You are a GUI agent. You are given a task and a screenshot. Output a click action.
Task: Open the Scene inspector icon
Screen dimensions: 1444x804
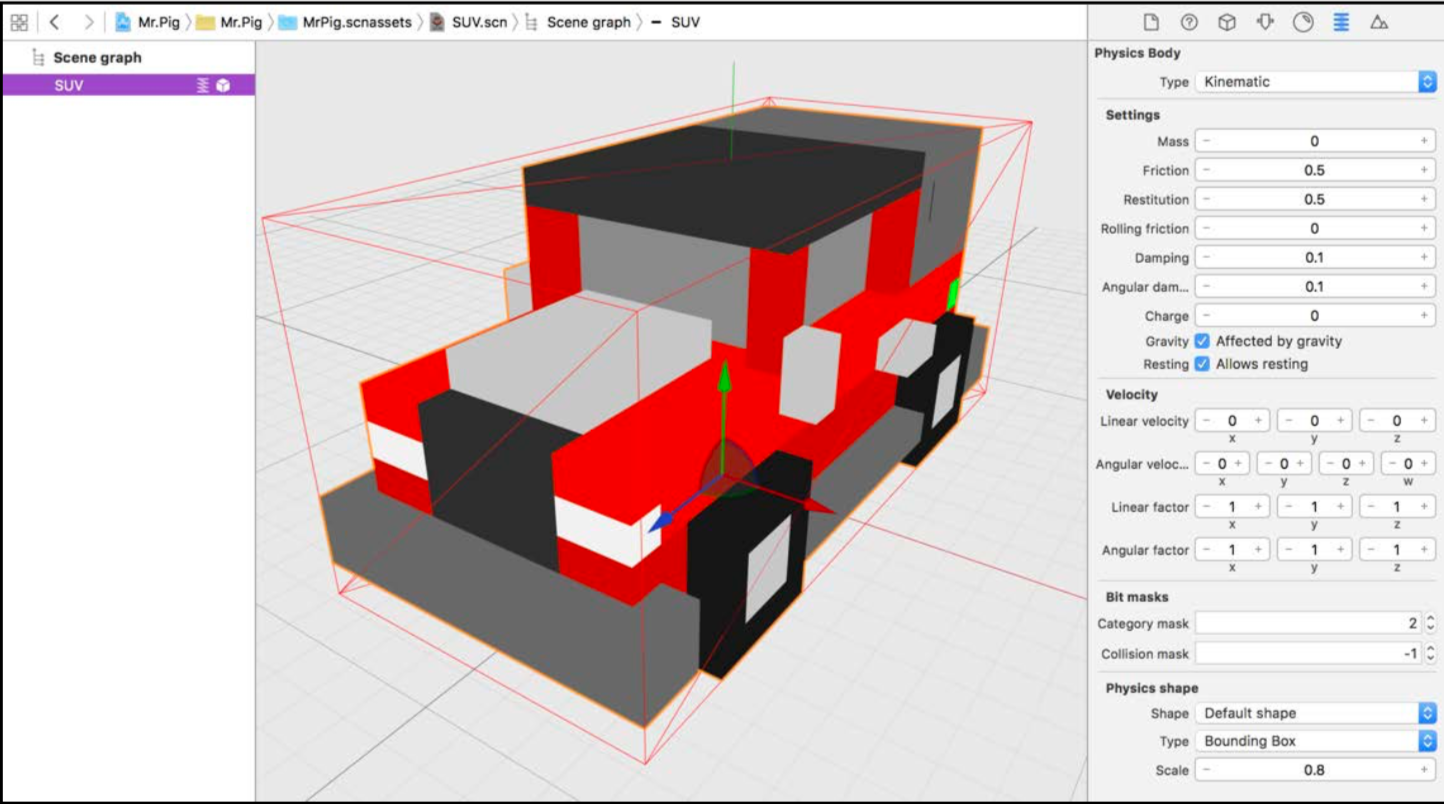click(1379, 22)
